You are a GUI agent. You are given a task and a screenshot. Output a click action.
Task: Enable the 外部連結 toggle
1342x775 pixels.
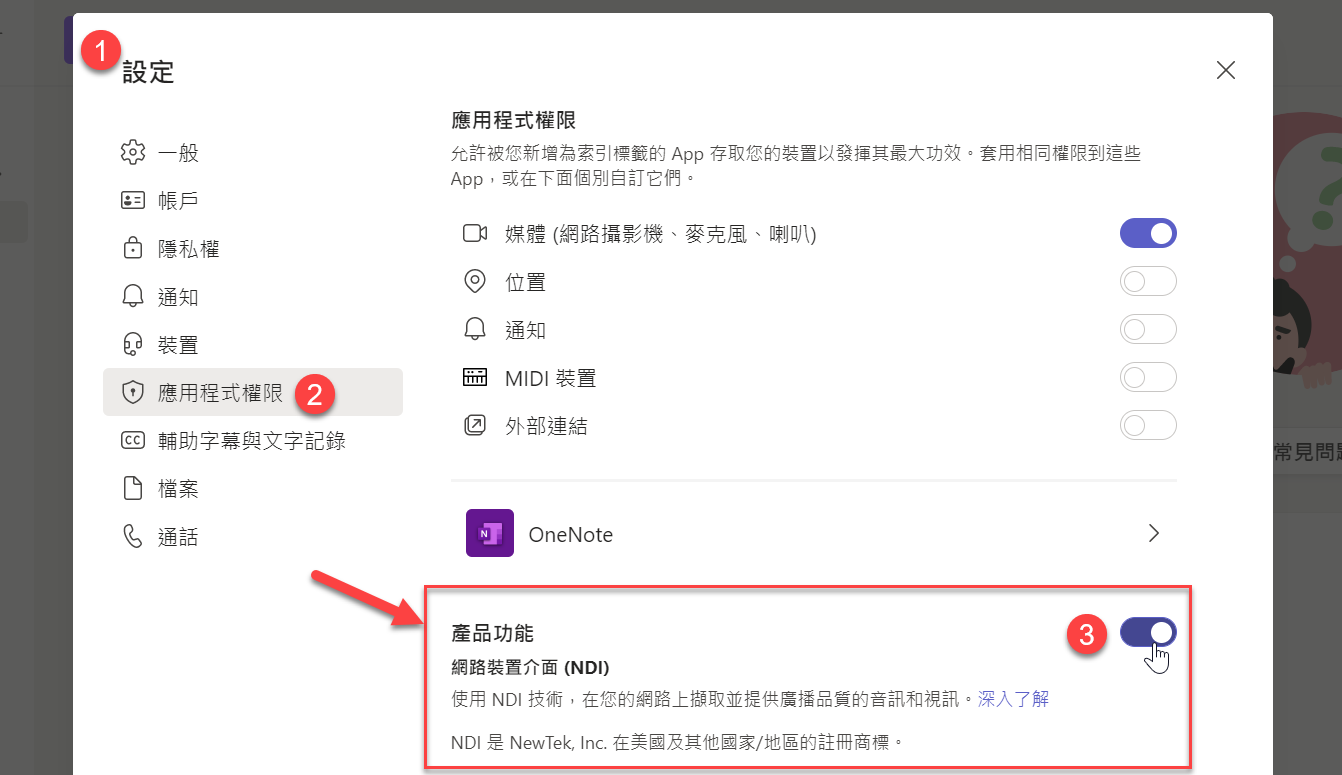1148,426
